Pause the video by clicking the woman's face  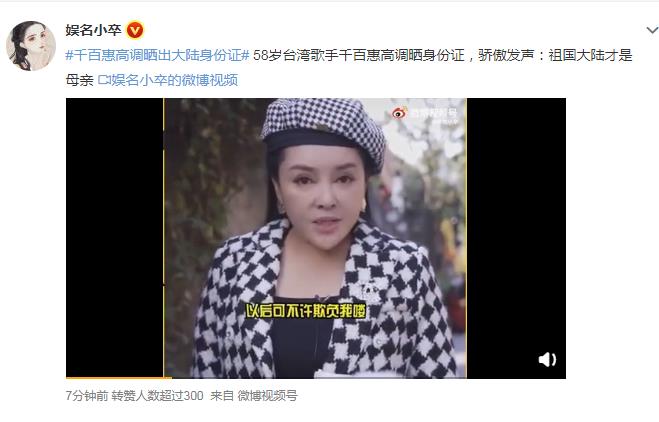tap(320, 189)
